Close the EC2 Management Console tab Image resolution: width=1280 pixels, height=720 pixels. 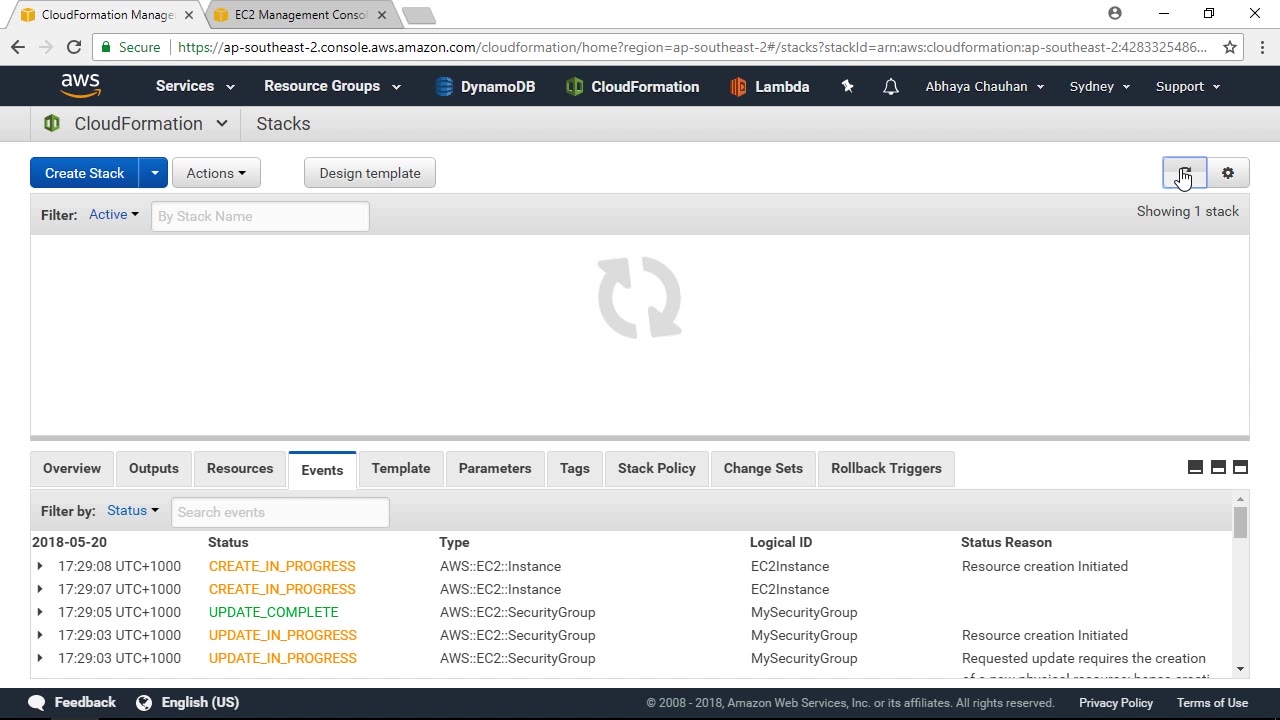(x=381, y=15)
